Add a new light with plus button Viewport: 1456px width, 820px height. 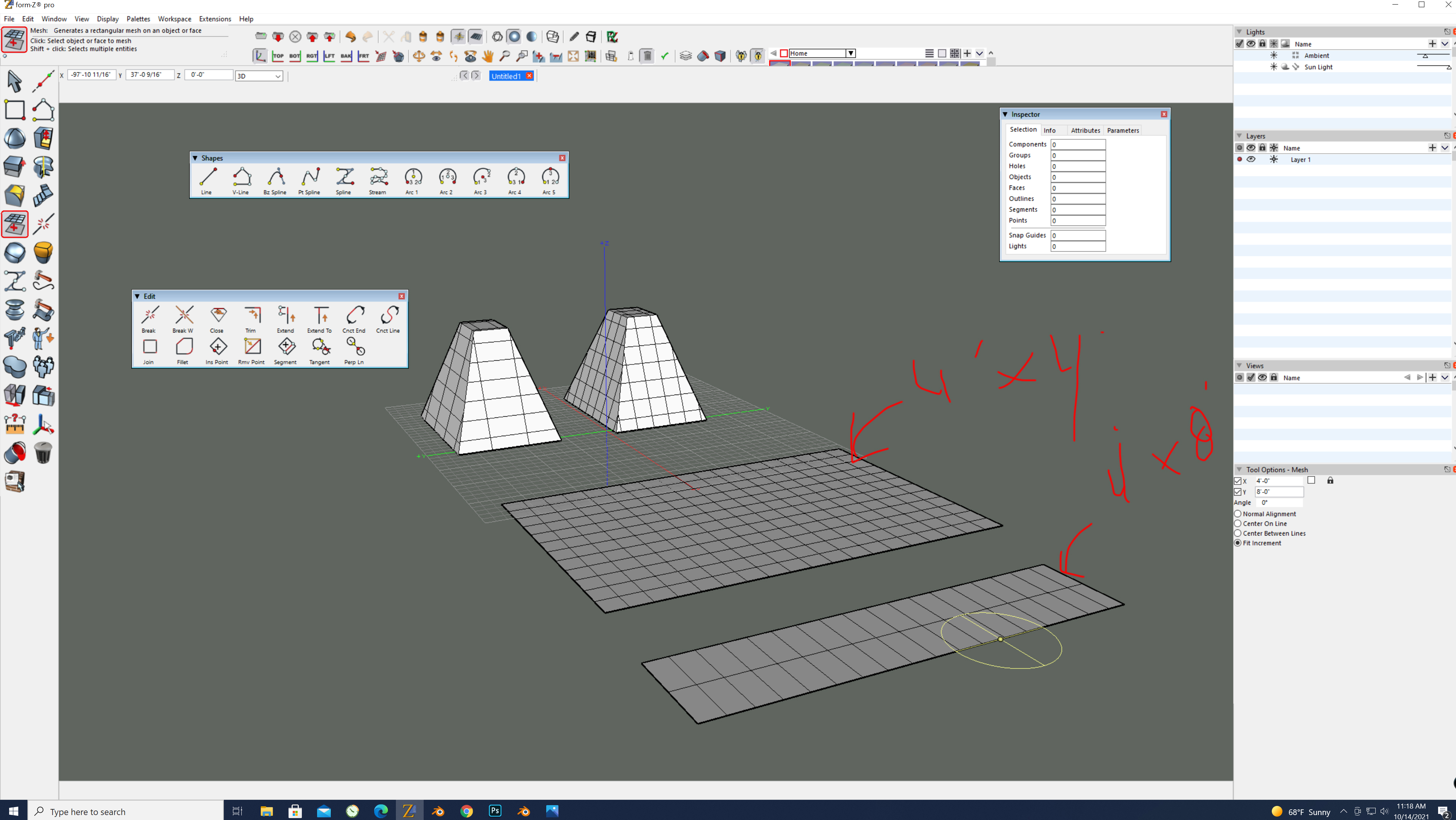(1432, 43)
